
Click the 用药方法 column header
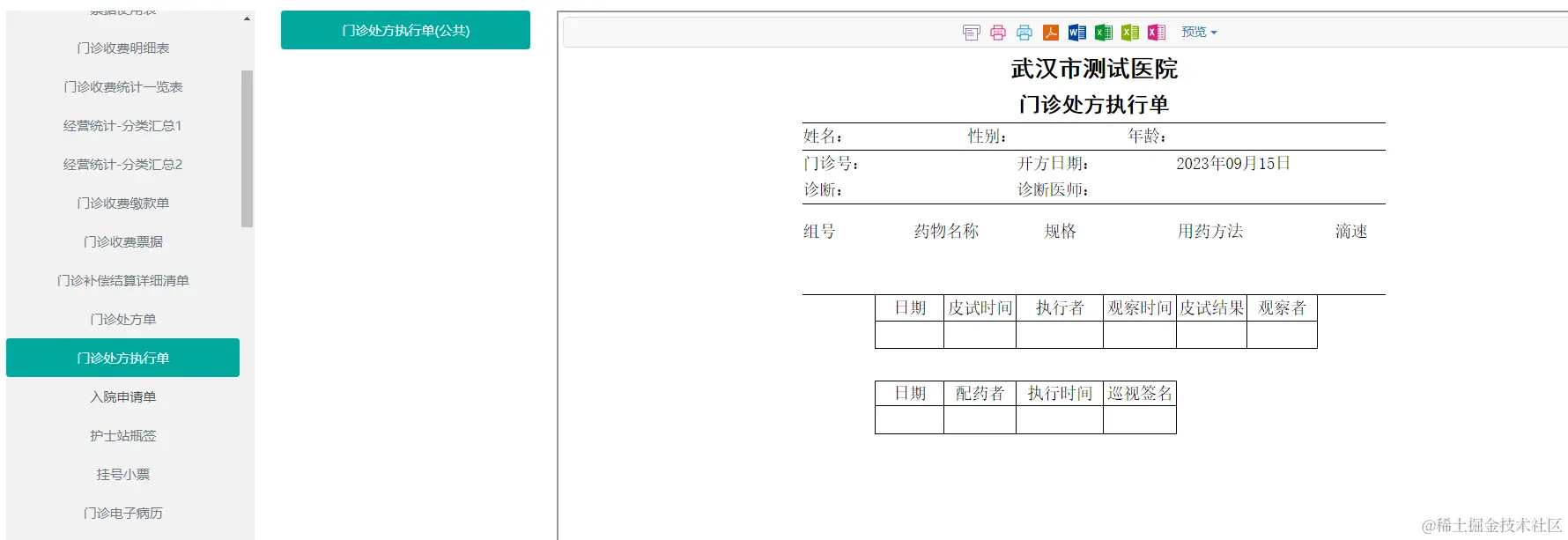coord(1210,232)
